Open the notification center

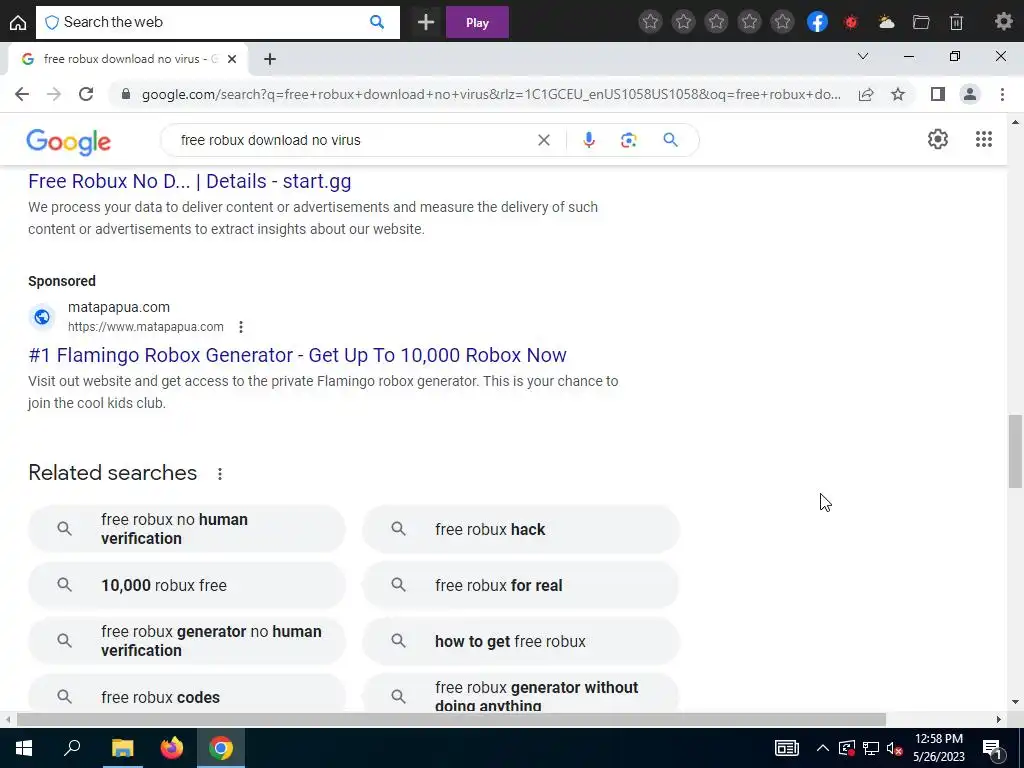(993, 748)
